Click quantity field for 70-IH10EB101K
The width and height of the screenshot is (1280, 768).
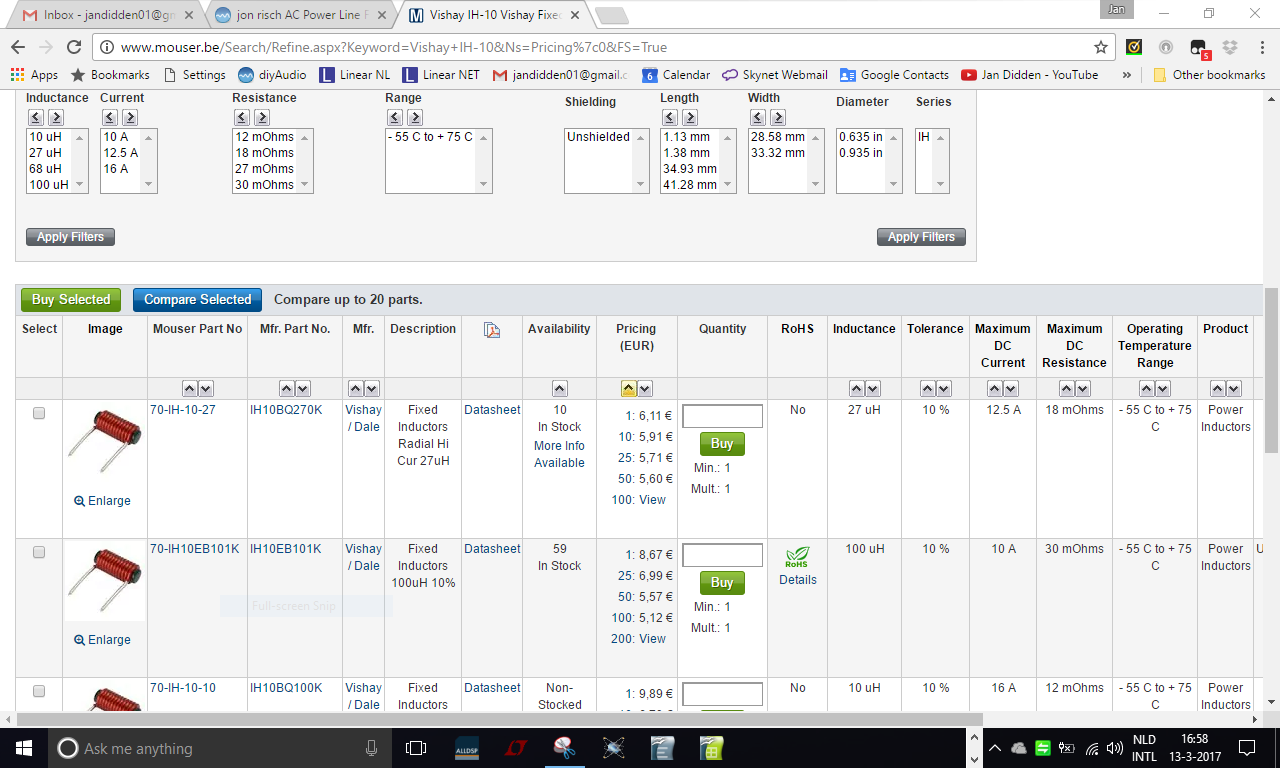click(722, 555)
